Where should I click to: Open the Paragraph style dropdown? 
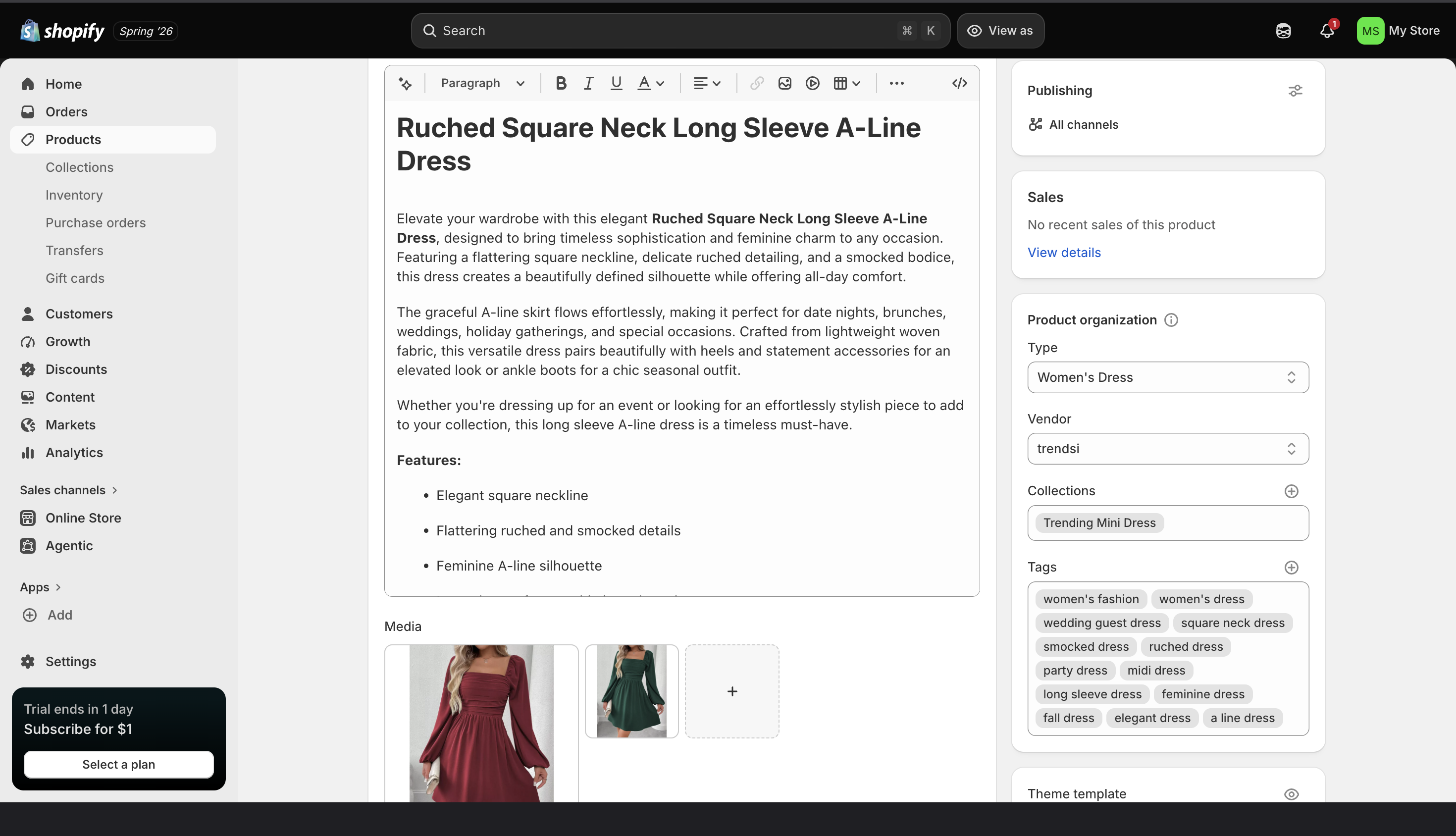482,83
